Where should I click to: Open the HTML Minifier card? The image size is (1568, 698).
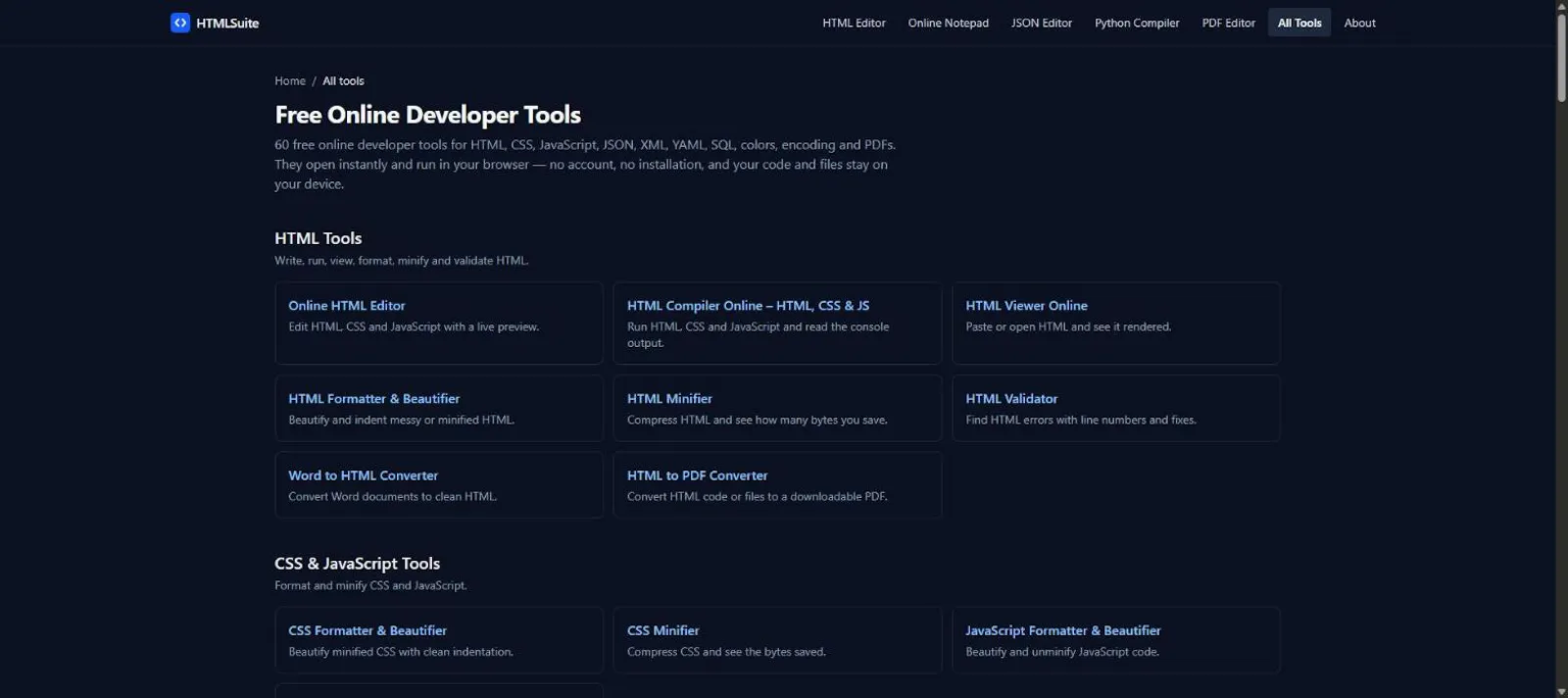pos(777,408)
